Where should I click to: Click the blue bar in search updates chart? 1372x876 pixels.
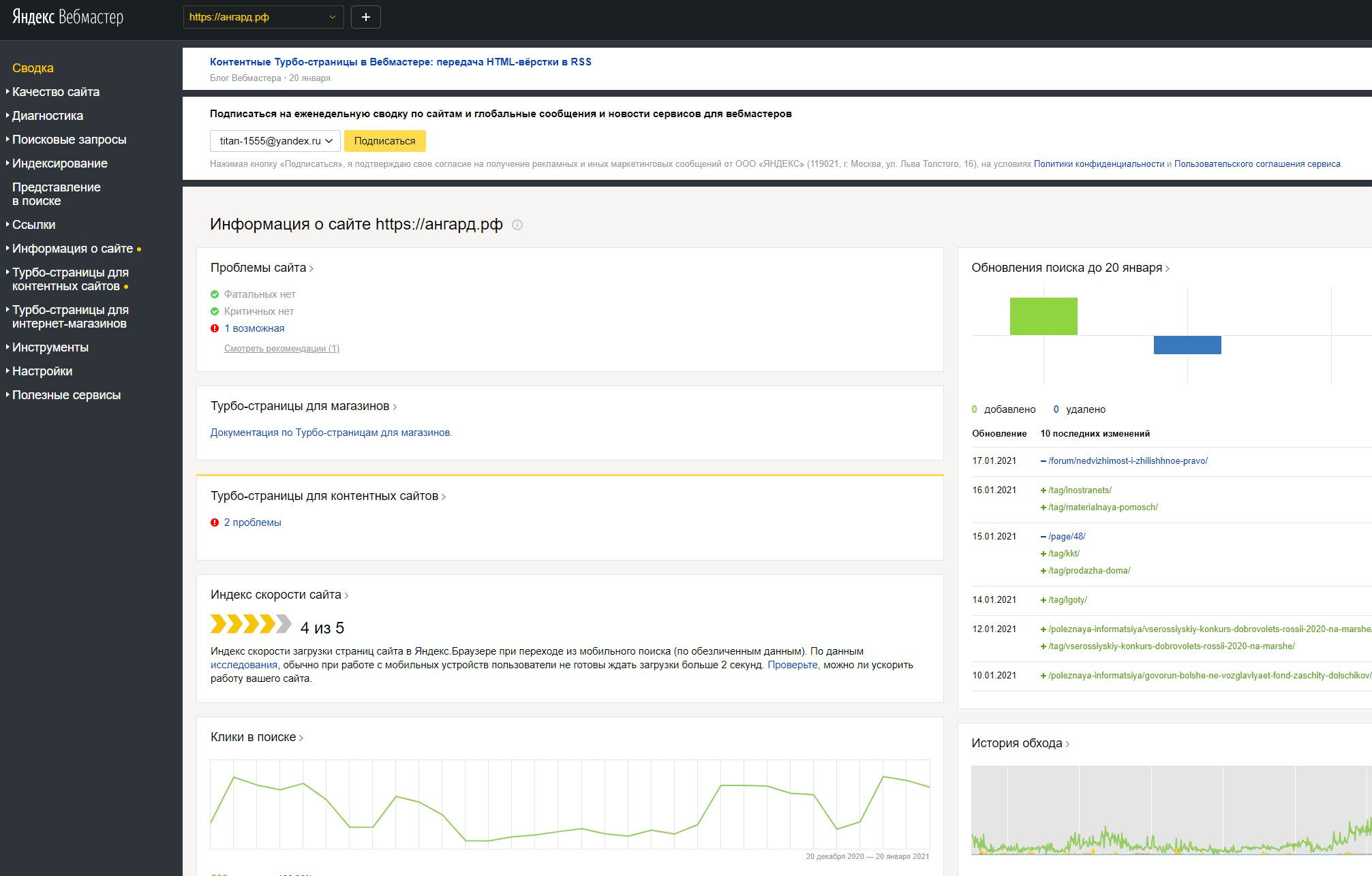[x=1187, y=345]
